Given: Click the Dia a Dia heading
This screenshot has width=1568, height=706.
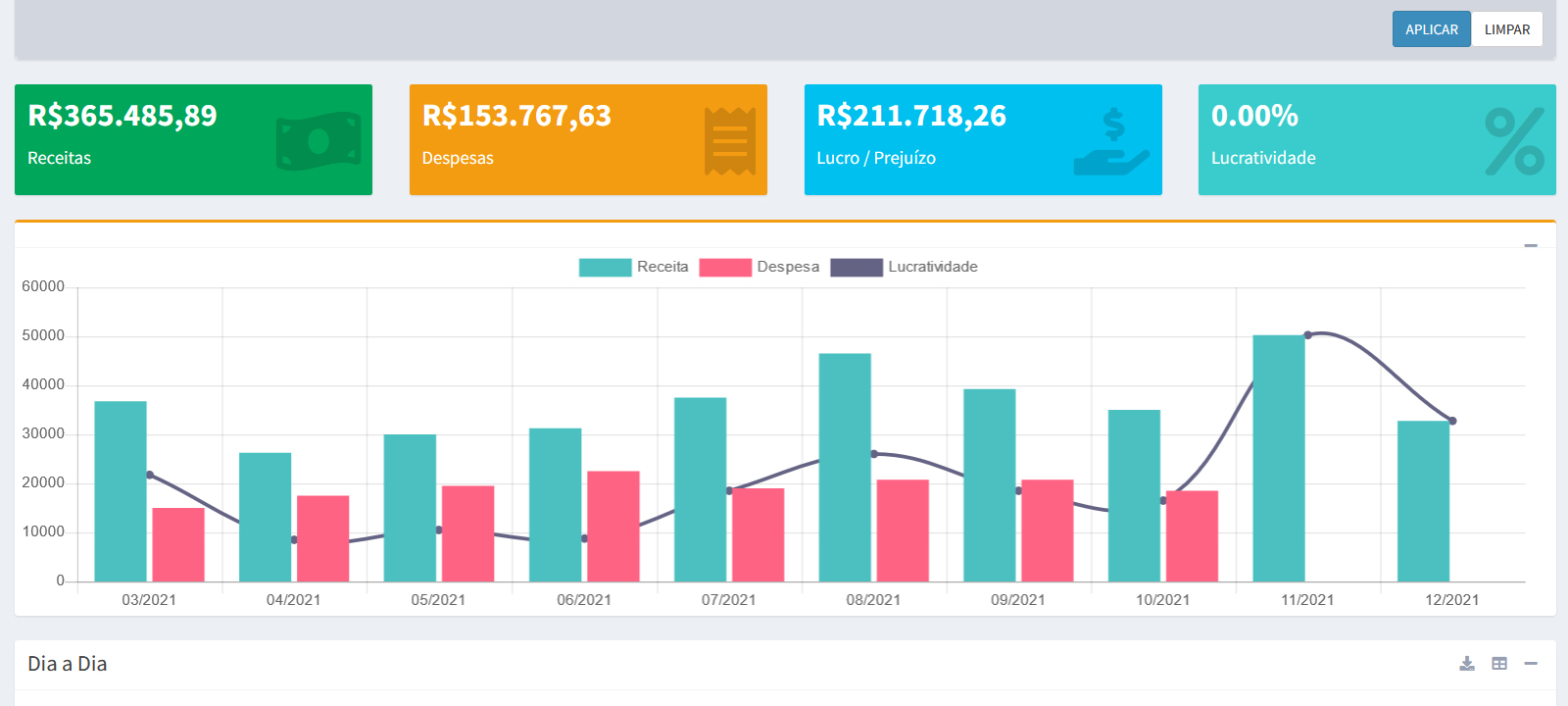Looking at the screenshot, I should coord(68,664).
